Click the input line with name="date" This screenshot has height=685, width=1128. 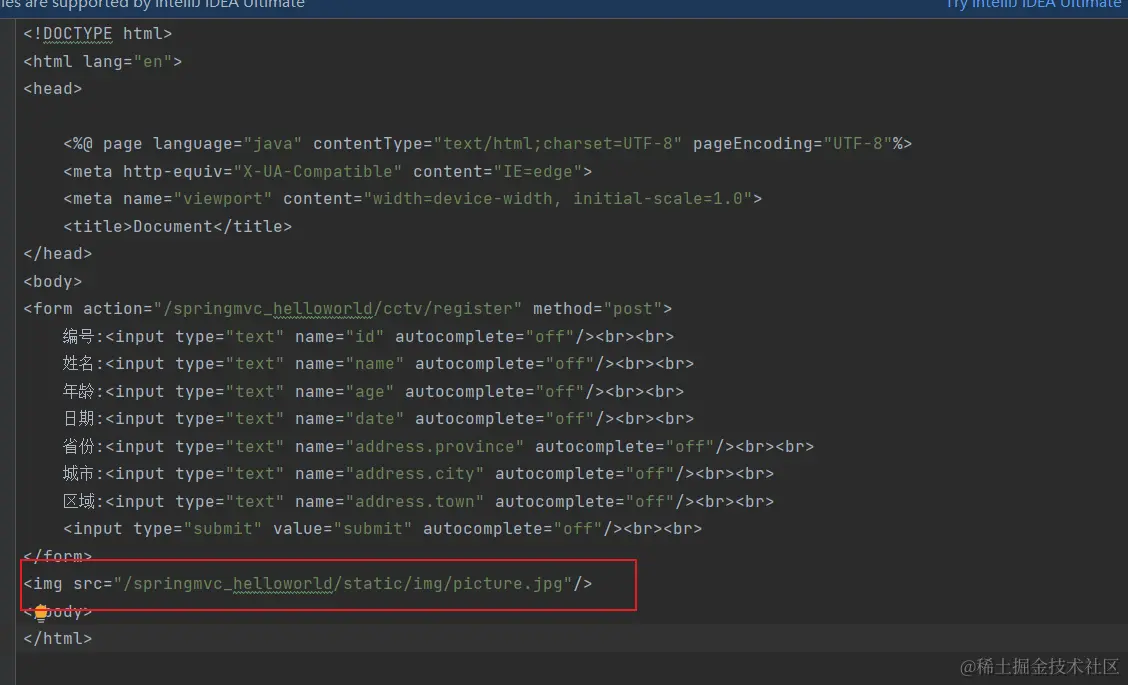pyautogui.click(x=378, y=419)
